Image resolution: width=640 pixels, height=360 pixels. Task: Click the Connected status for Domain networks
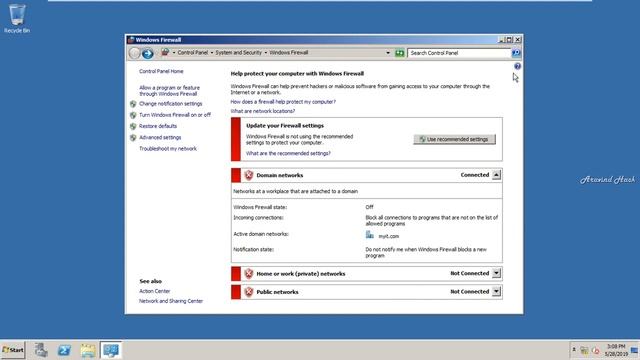coord(475,175)
